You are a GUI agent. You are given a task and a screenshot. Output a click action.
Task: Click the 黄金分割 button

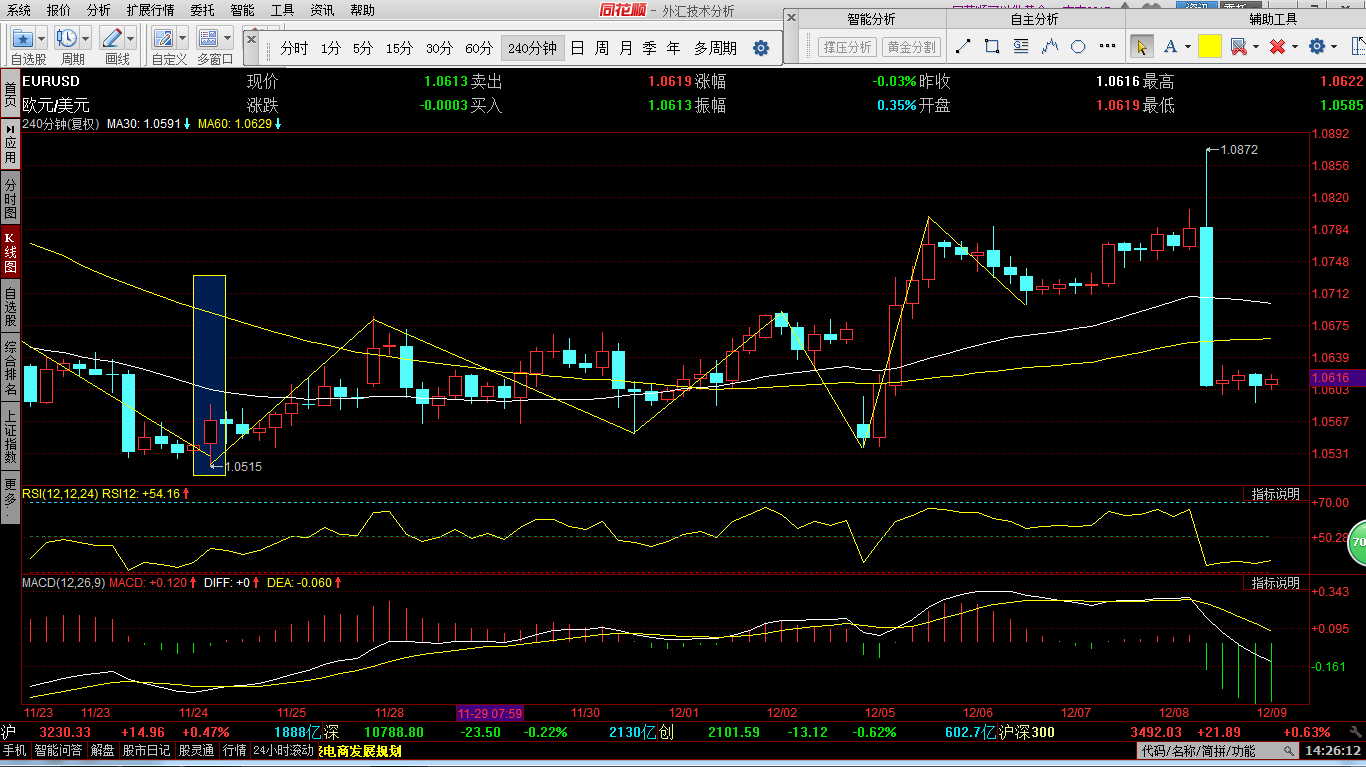(x=912, y=47)
